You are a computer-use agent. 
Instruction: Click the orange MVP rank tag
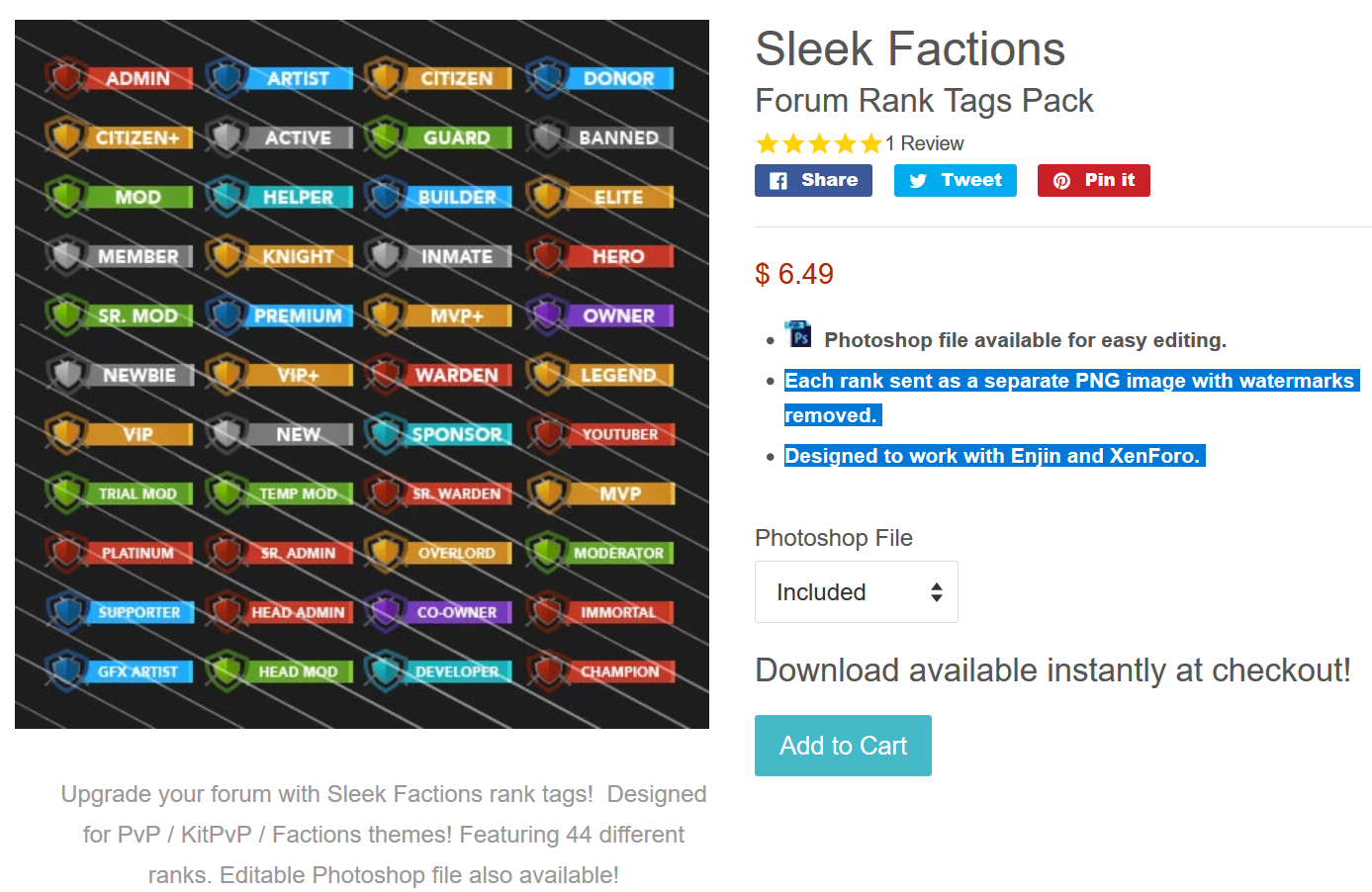point(599,493)
